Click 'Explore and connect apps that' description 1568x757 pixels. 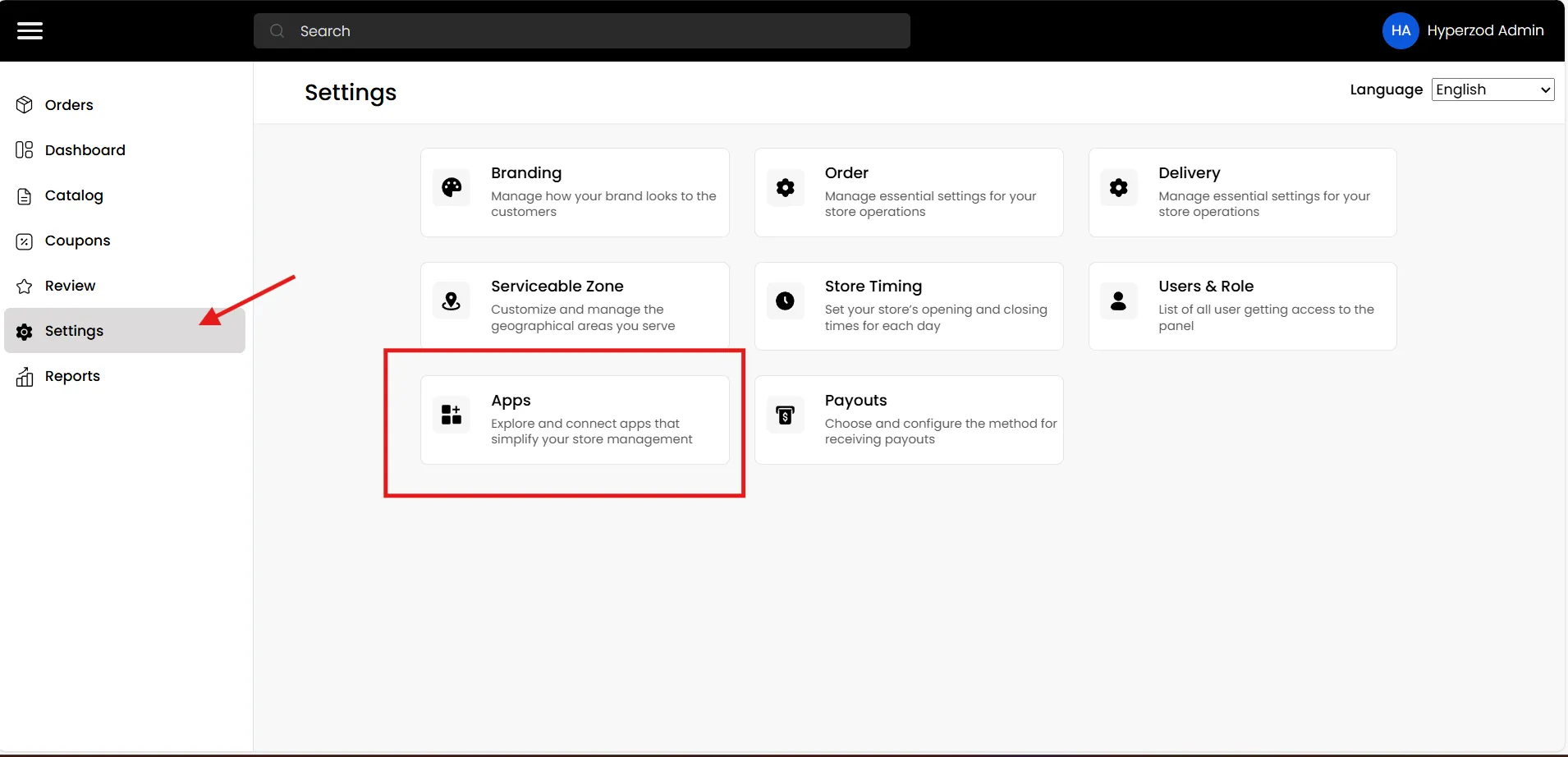click(585, 424)
